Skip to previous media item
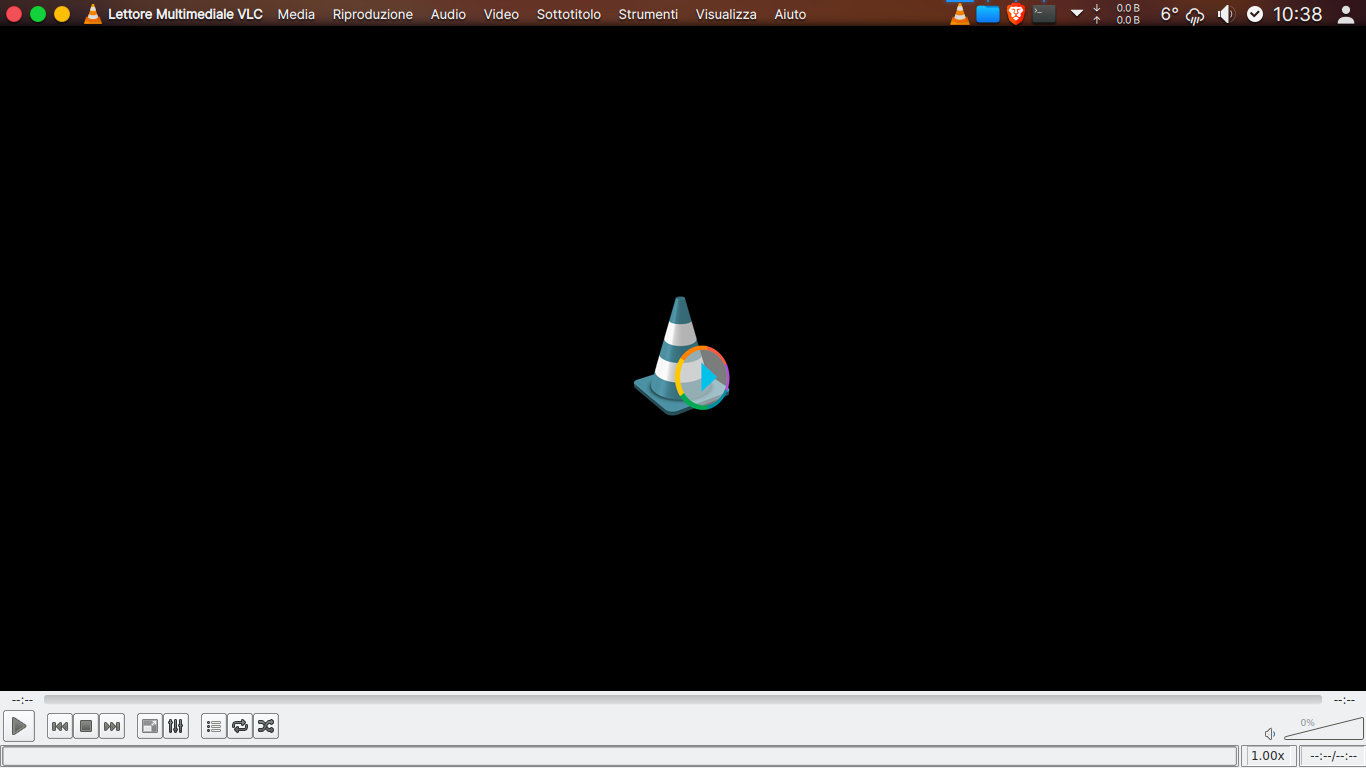Viewport: 1366px width, 768px height. click(x=60, y=727)
